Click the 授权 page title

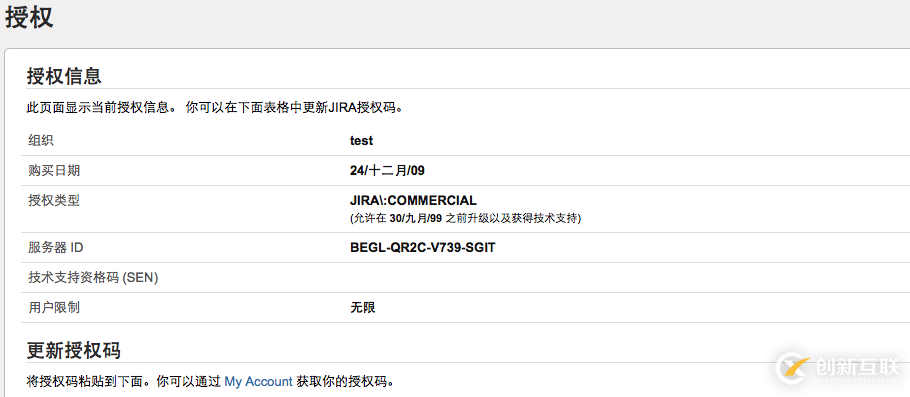click(29, 16)
